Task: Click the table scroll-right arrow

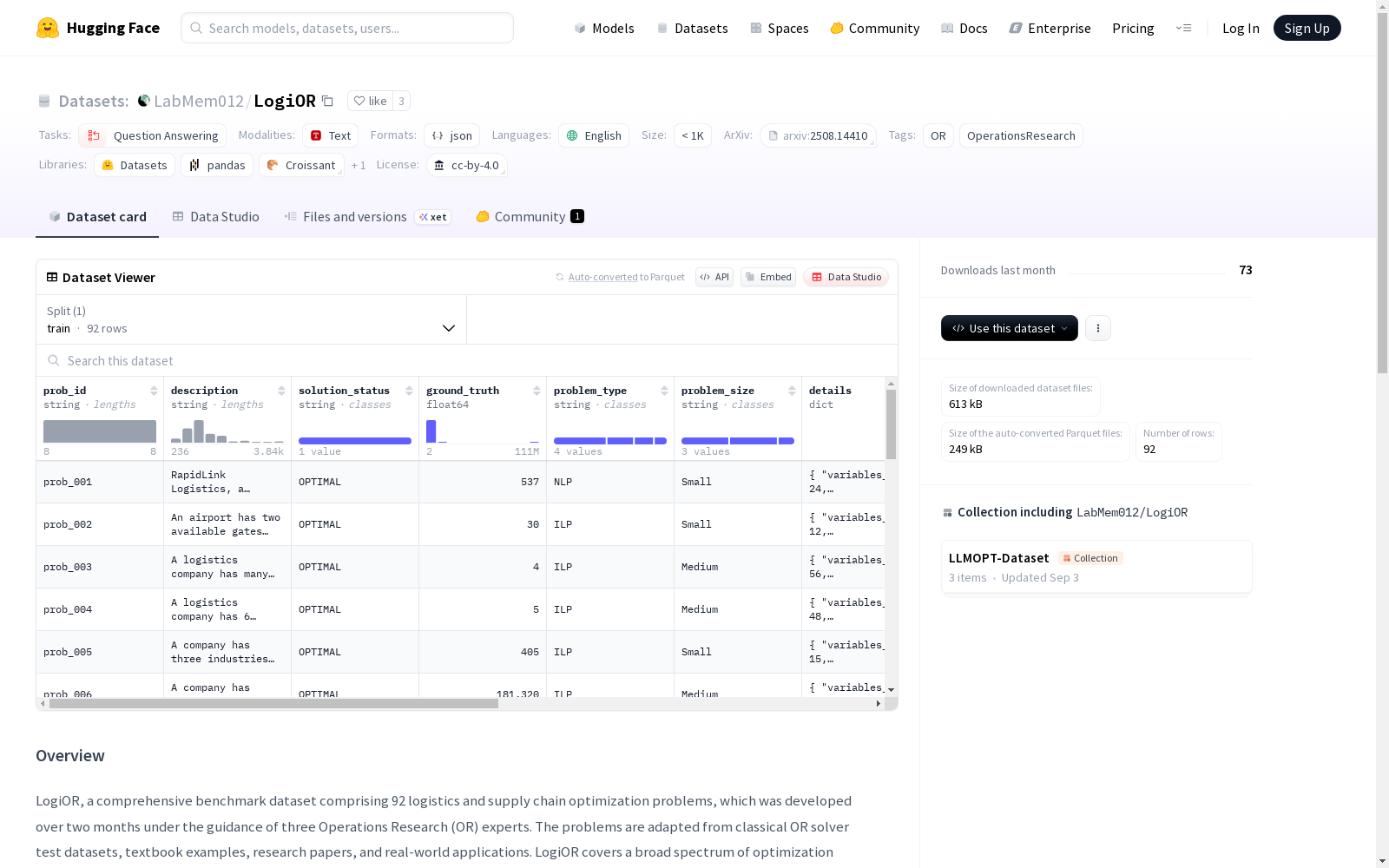Action: 879,704
